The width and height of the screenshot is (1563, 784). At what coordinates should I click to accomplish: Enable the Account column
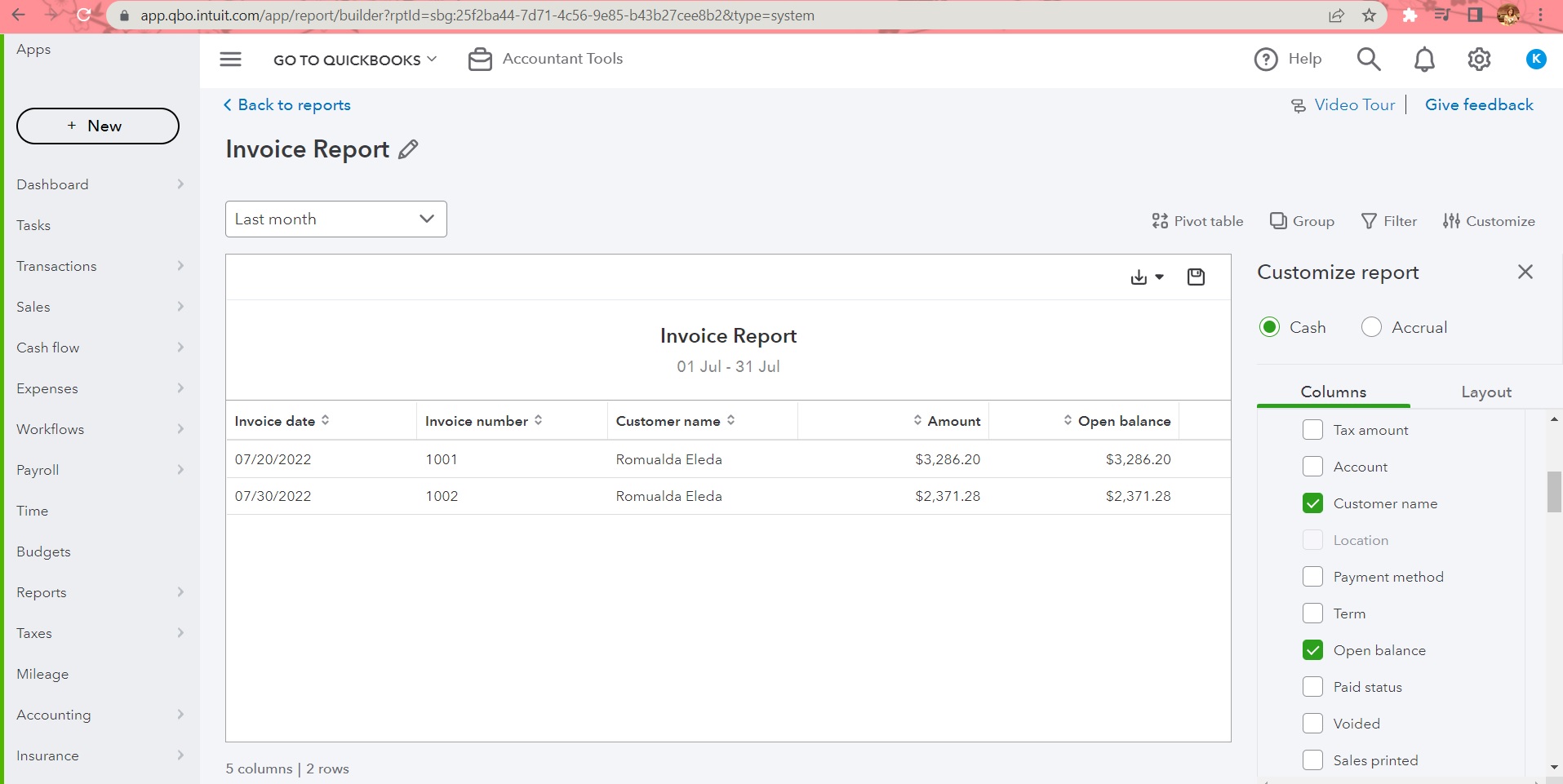point(1312,467)
